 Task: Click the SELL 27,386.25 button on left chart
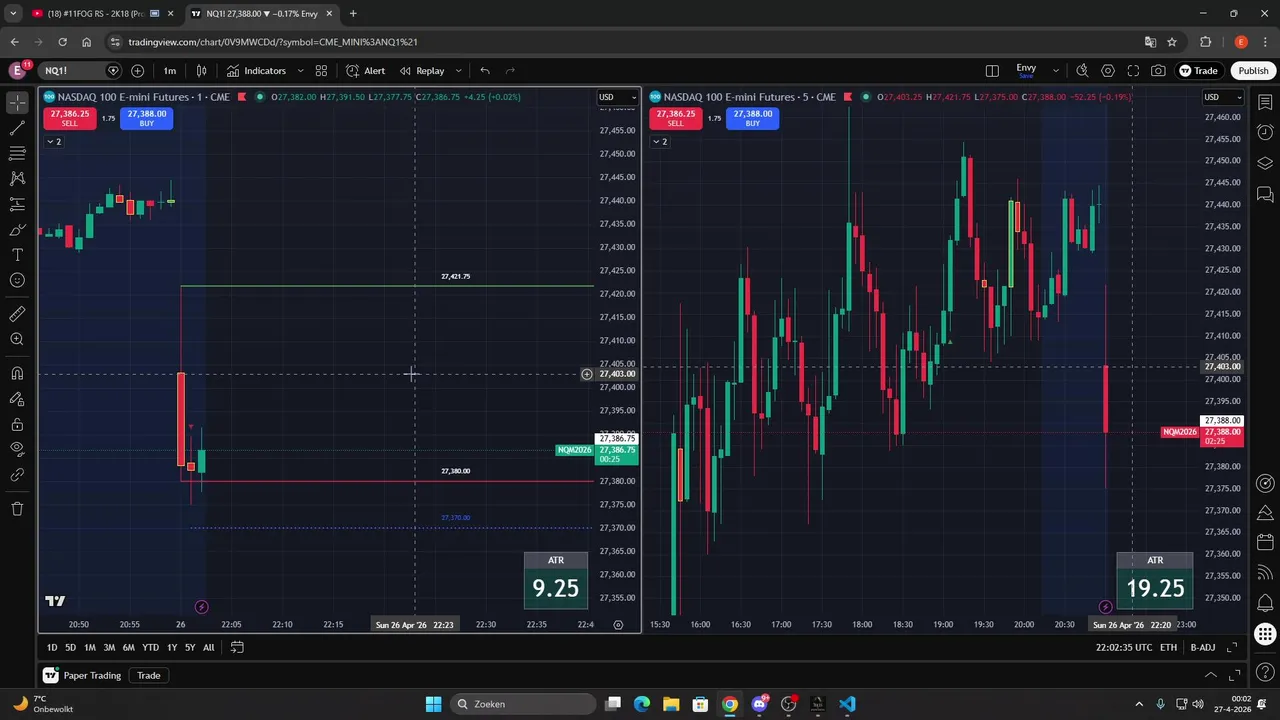tap(70, 118)
